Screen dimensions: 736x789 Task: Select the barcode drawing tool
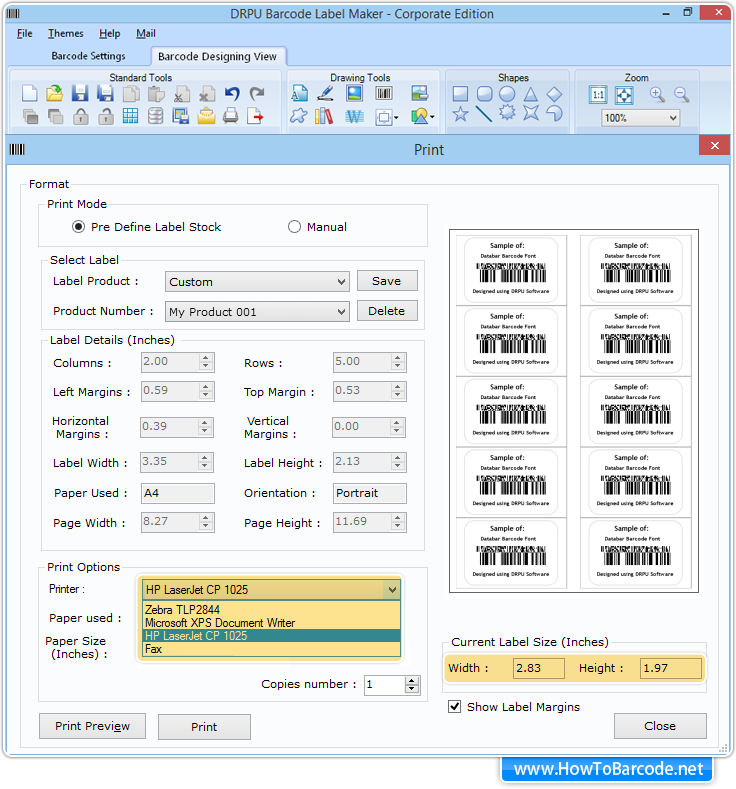tap(384, 94)
